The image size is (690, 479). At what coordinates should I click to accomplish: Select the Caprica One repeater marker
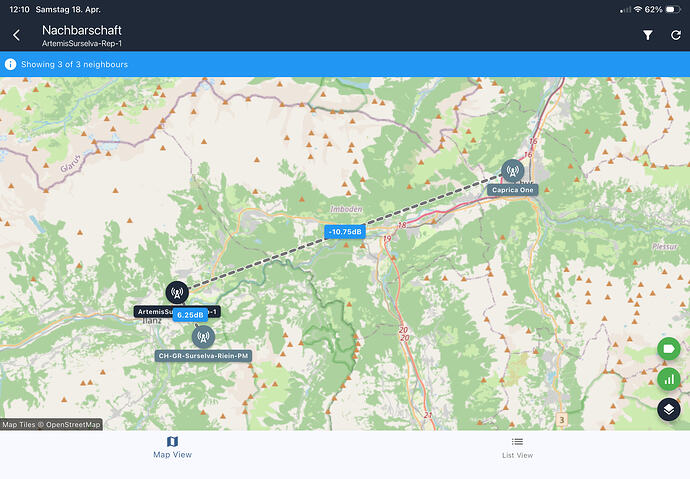pos(512,171)
